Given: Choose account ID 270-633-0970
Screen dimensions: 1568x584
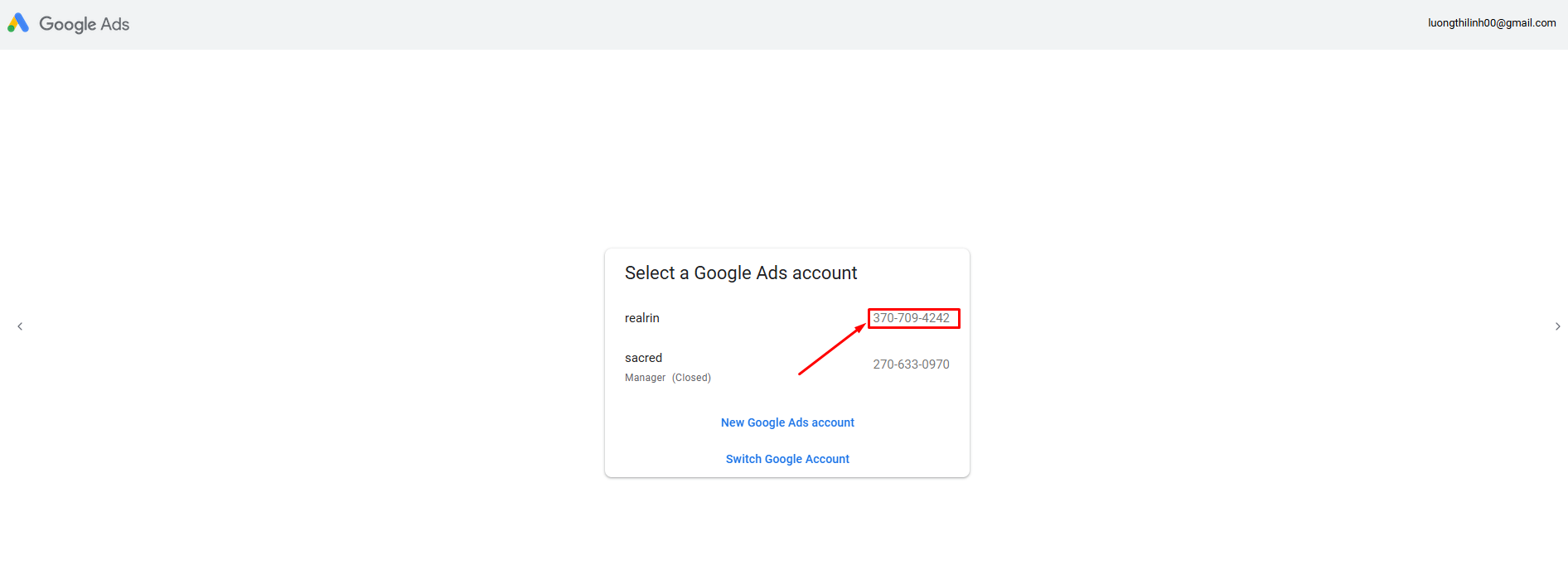Looking at the screenshot, I should [x=911, y=364].
